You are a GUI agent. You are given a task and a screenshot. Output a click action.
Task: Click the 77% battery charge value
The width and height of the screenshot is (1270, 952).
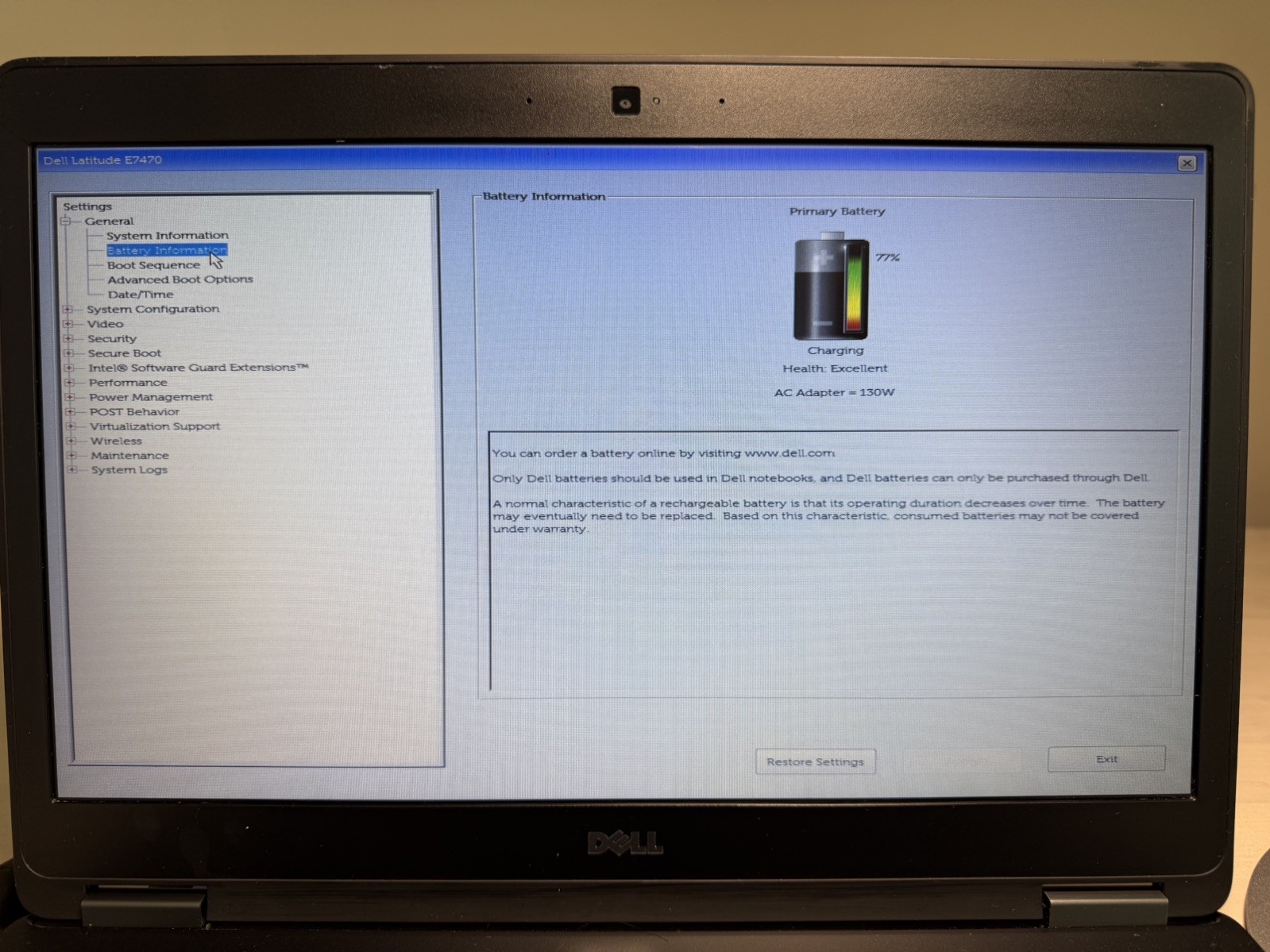coord(887,257)
